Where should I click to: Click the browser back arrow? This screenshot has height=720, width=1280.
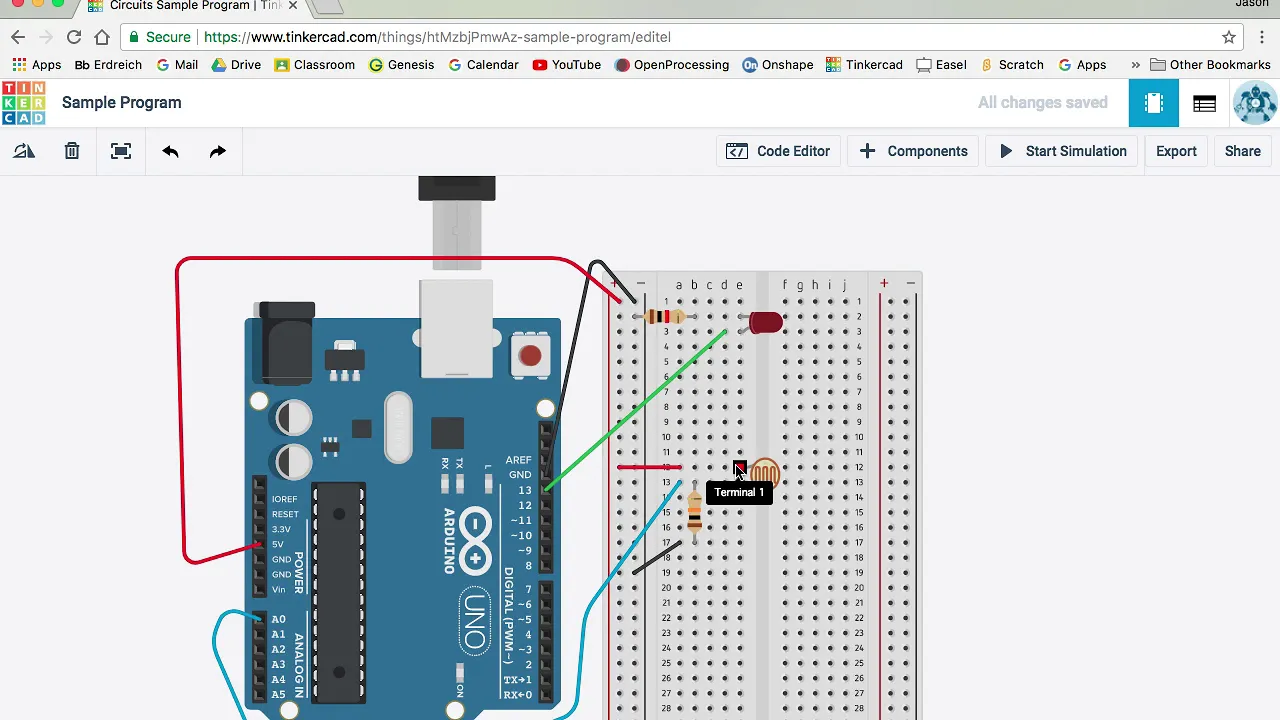18,37
